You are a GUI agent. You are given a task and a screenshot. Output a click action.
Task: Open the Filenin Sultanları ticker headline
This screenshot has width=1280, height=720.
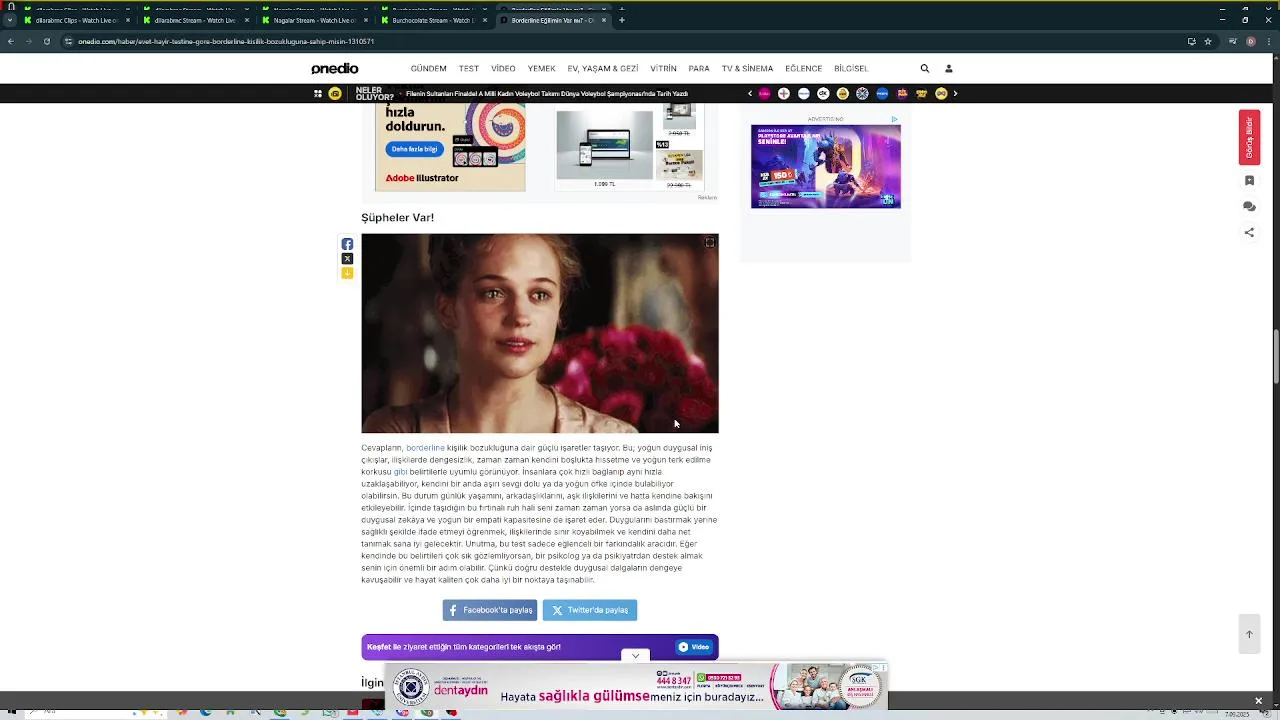point(547,94)
